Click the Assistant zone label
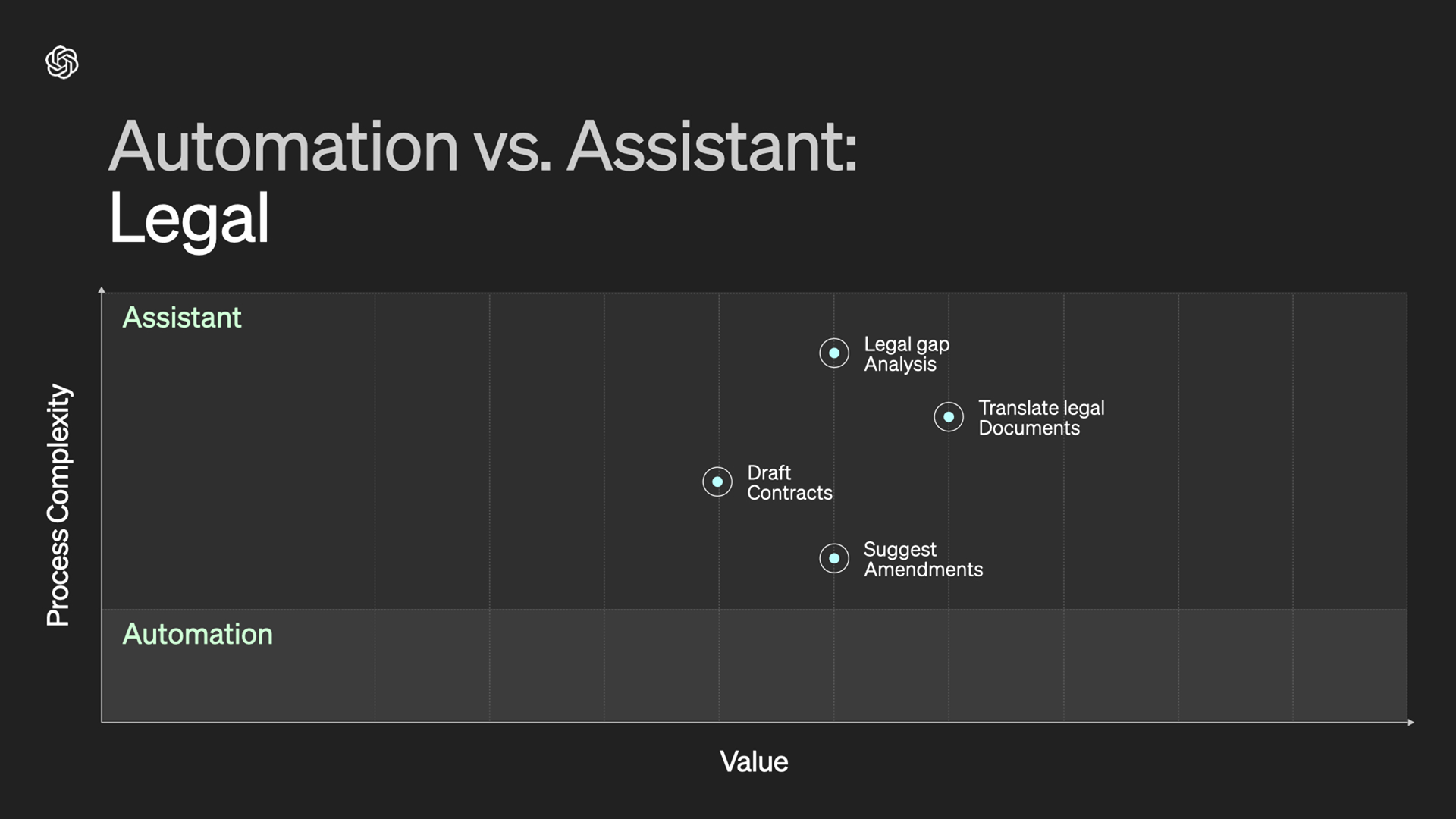Viewport: 1456px width, 819px height. pyautogui.click(x=182, y=317)
